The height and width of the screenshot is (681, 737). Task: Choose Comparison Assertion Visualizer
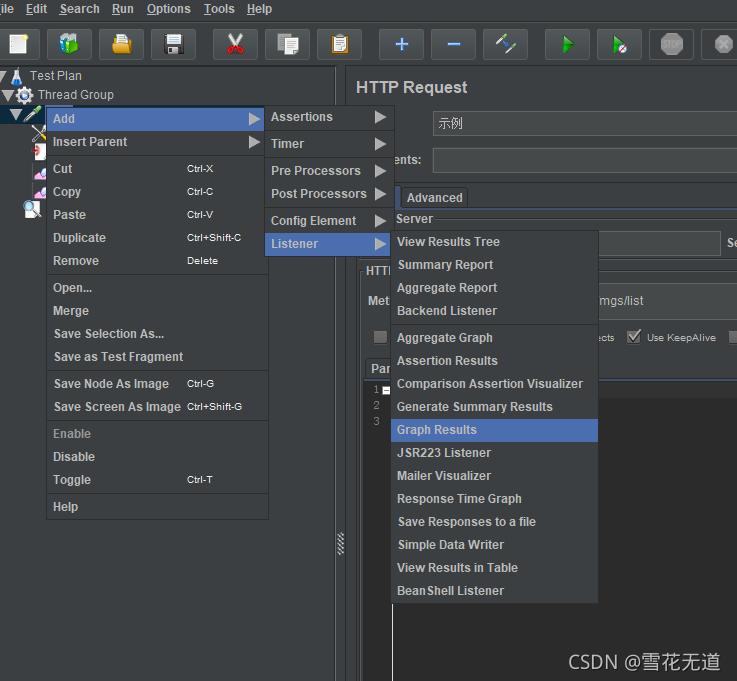click(494, 384)
